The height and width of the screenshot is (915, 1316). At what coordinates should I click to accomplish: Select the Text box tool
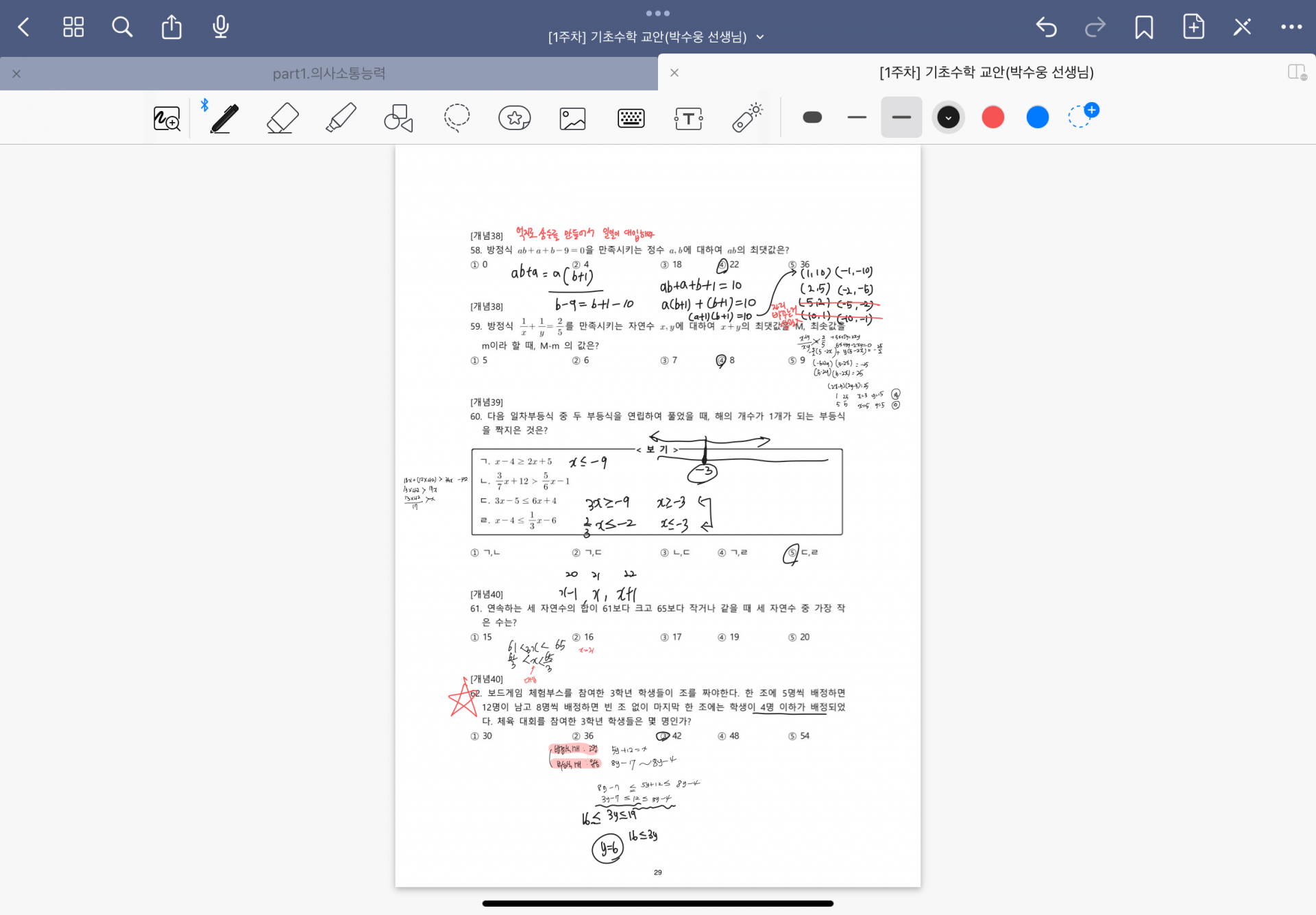688,119
